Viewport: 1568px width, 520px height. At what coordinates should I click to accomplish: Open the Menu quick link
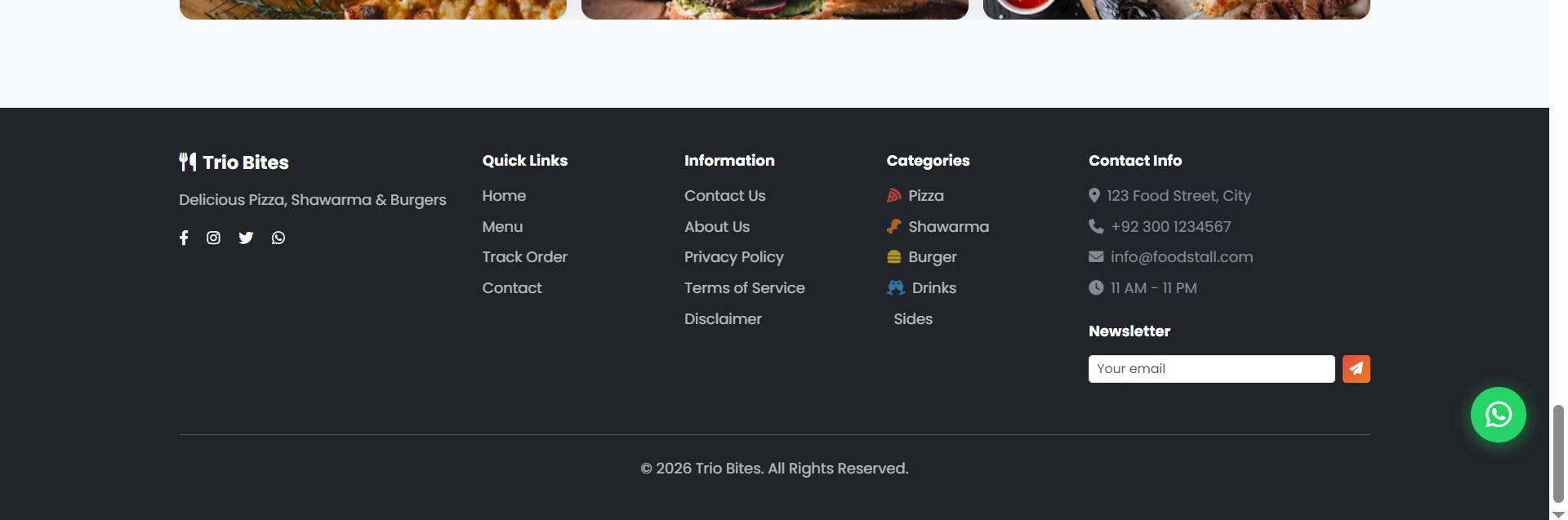click(502, 227)
